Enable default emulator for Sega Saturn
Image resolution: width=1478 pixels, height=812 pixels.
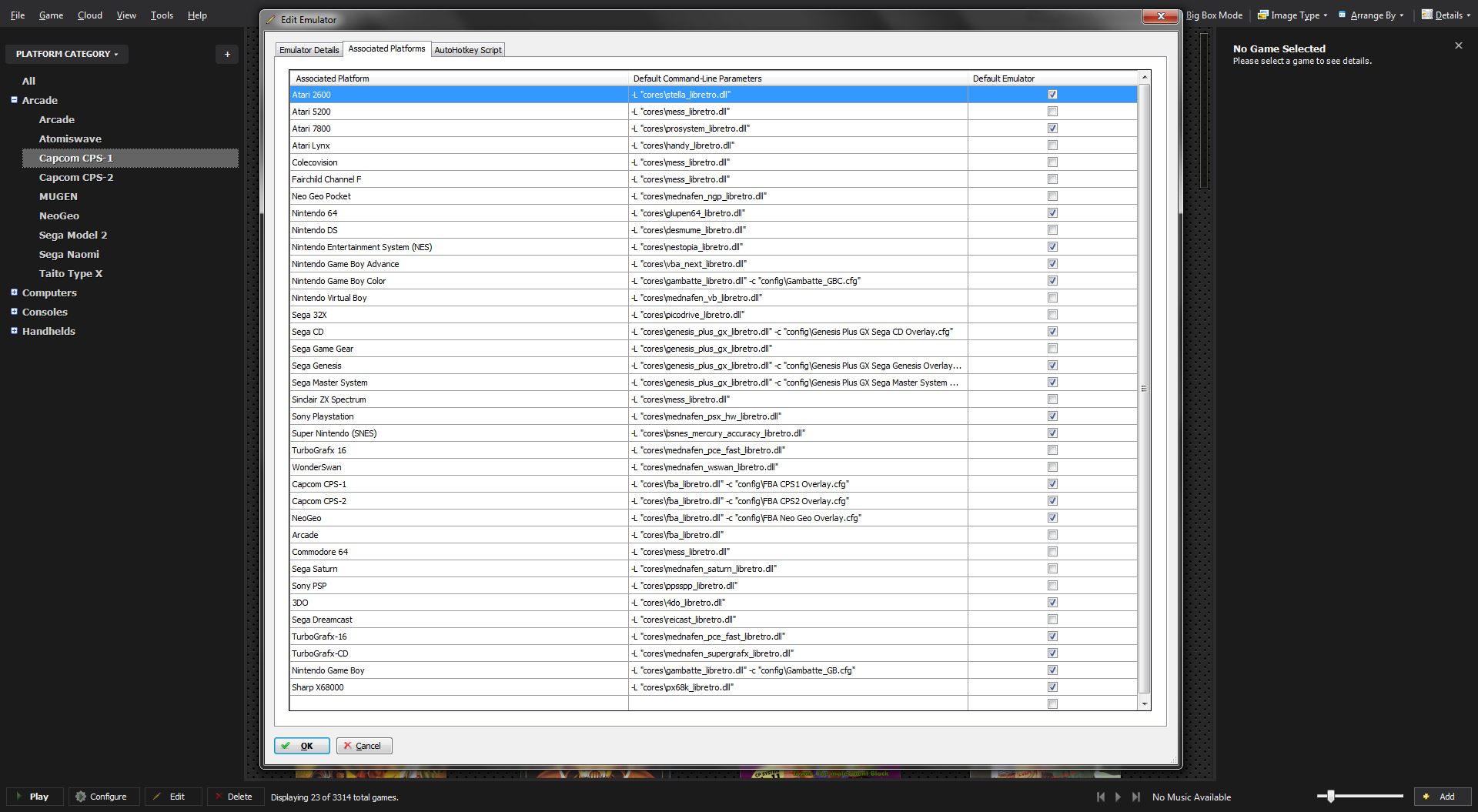coord(1052,569)
